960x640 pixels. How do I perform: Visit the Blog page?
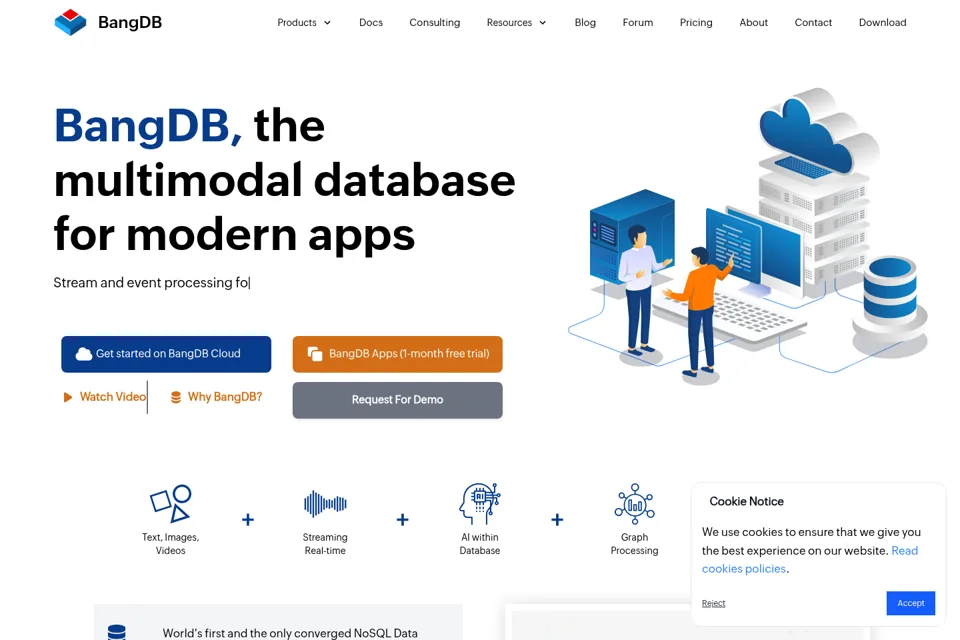(585, 23)
